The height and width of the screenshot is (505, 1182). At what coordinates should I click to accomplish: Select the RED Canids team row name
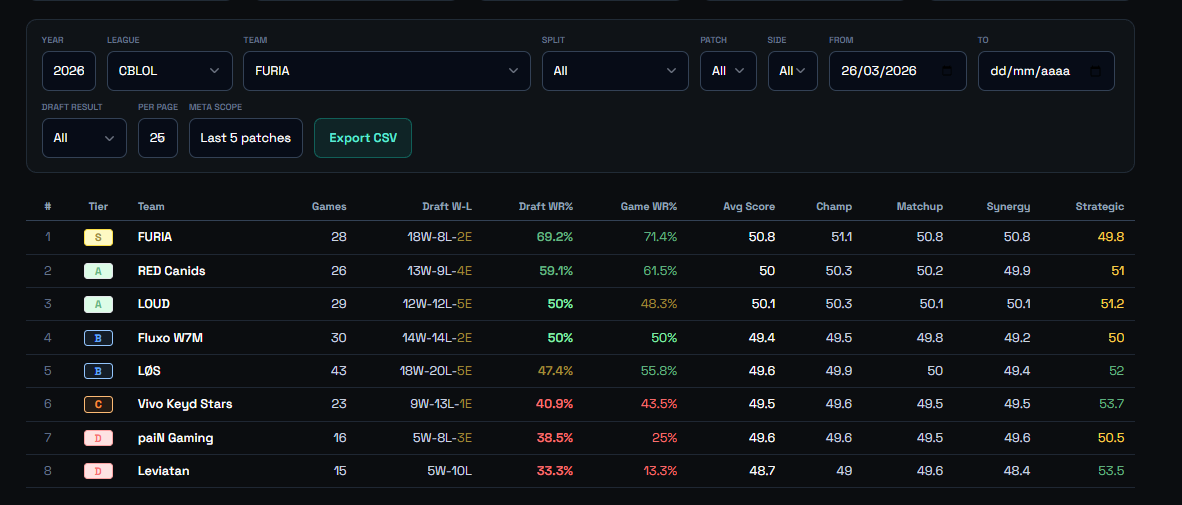pyautogui.click(x=171, y=271)
